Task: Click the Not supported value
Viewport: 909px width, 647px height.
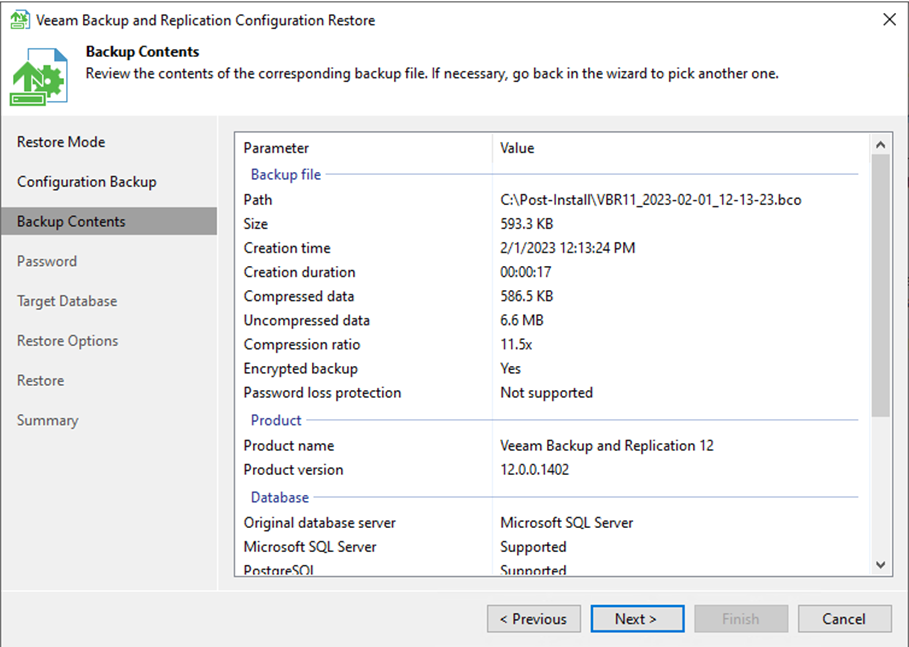Action: click(547, 393)
